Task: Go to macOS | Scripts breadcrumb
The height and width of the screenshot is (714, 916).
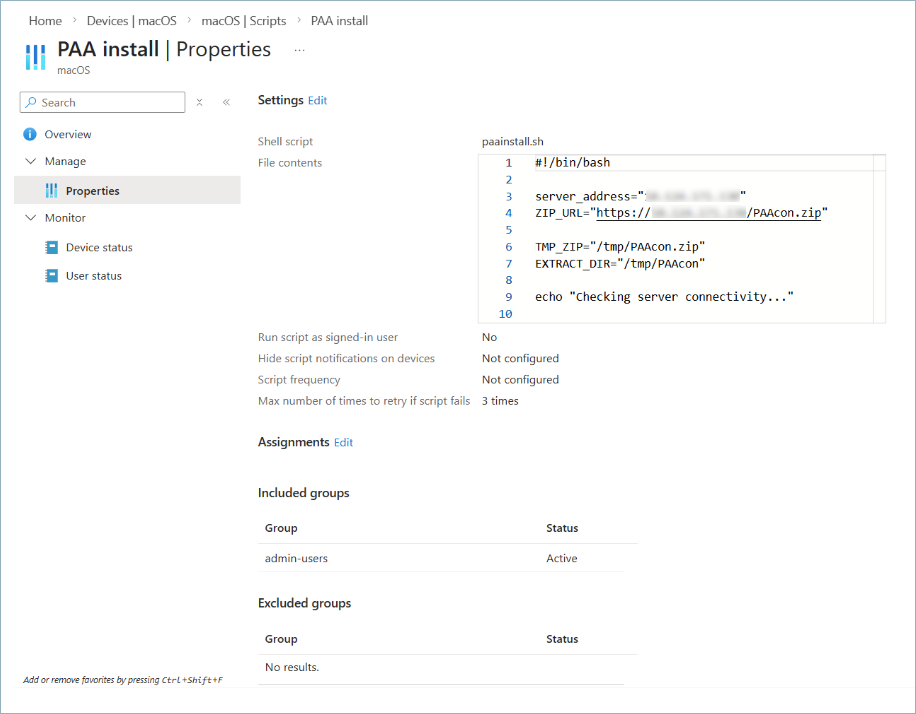Action: click(244, 20)
